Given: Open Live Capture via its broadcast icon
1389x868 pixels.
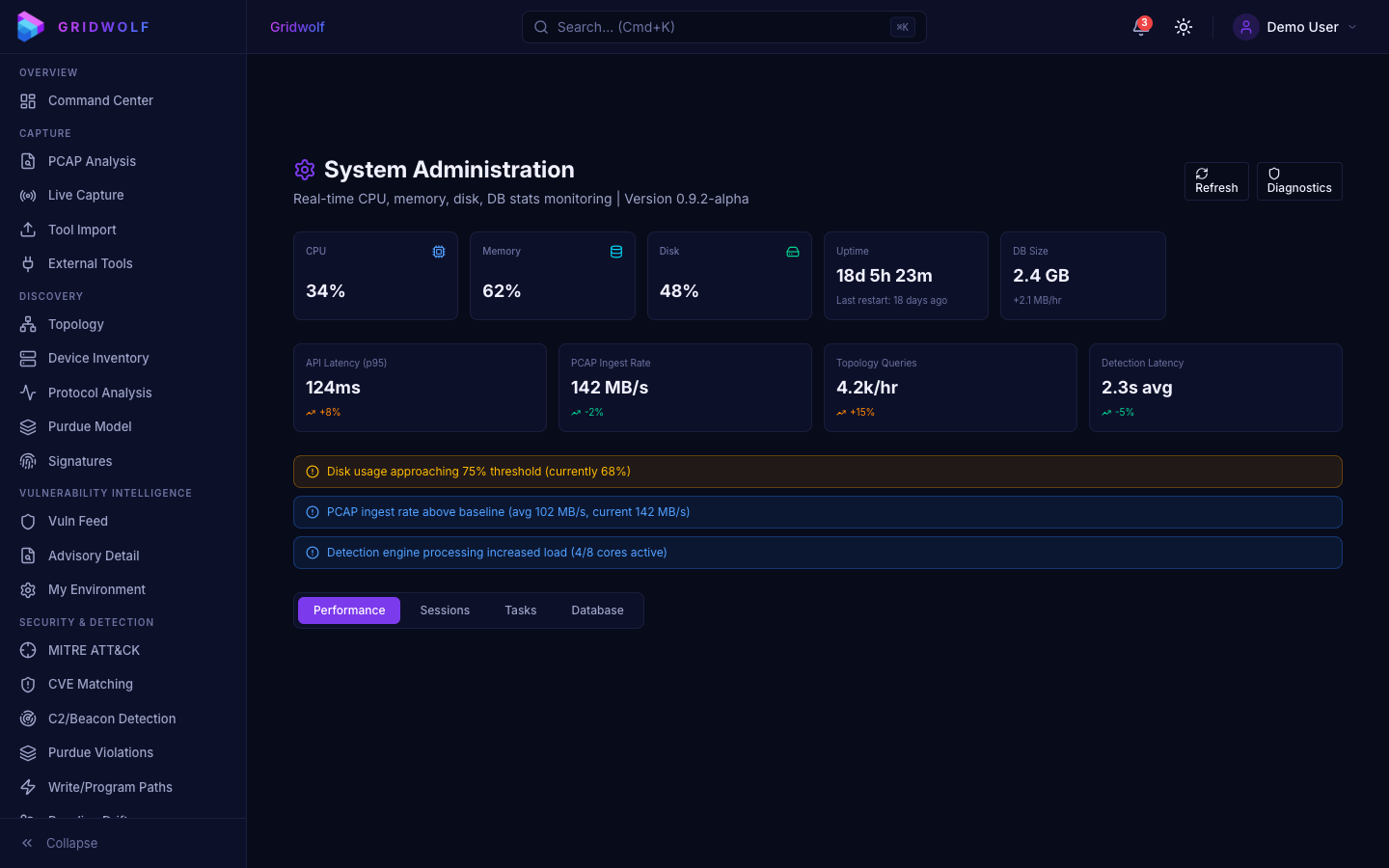Looking at the screenshot, I should 28,195.
